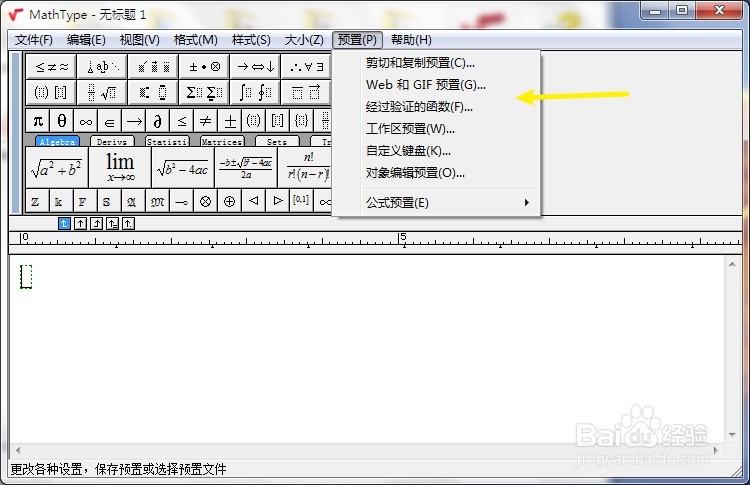
Task: Choose 自定义键盘(K)... menu item
Action: point(436,151)
